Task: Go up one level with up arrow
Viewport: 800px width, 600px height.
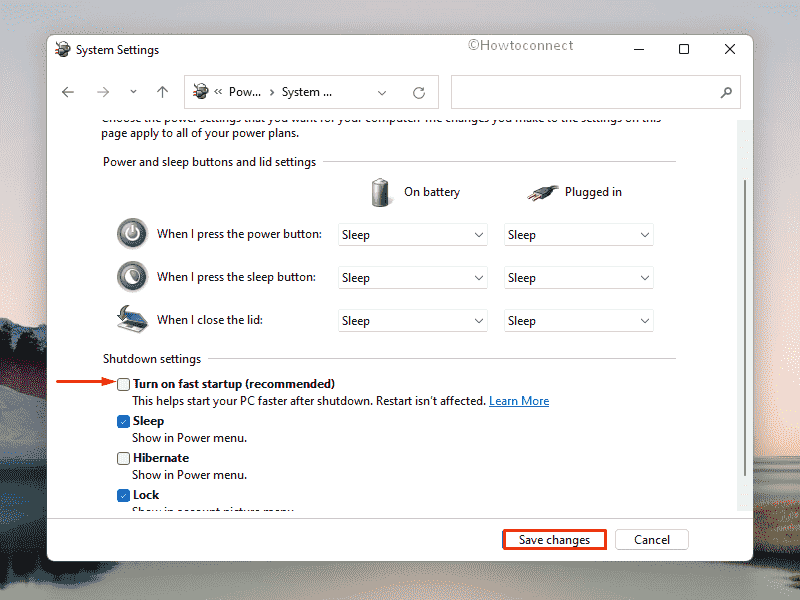Action: (162, 92)
